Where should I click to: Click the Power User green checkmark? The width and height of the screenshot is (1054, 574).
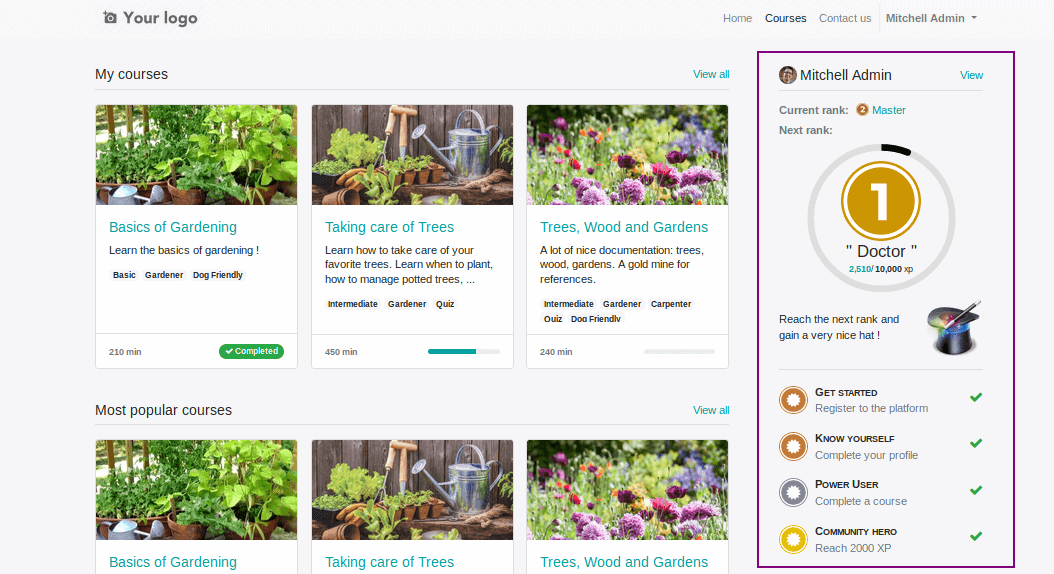click(x=976, y=490)
